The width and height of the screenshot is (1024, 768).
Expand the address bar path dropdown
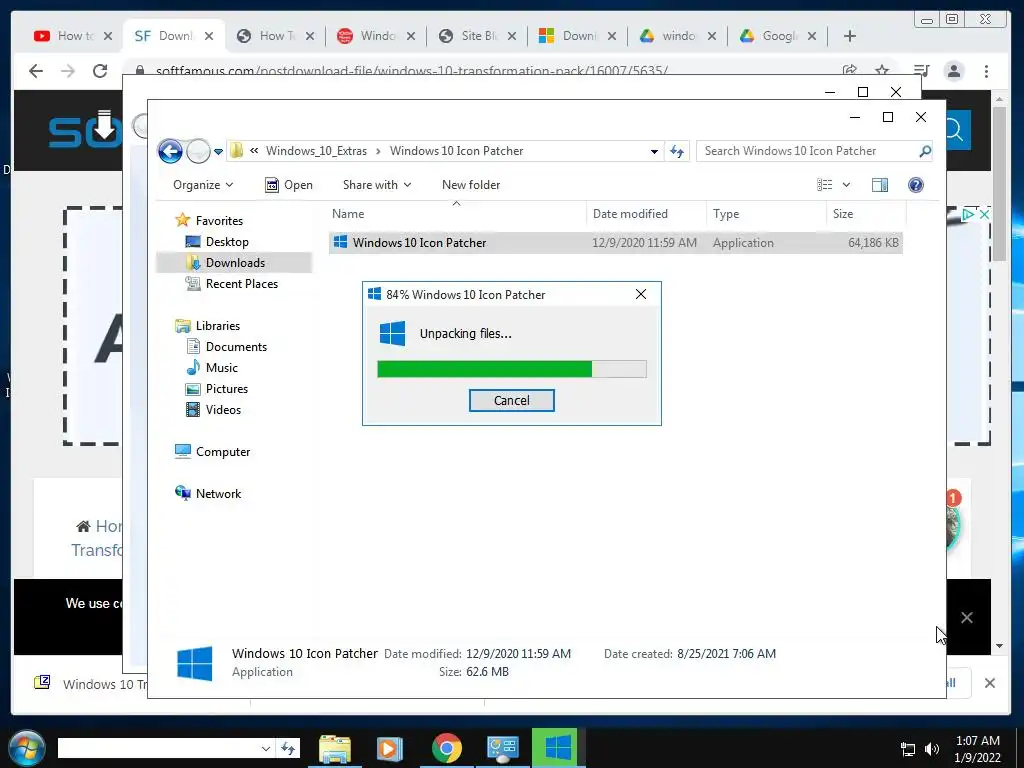click(x=654, y=152)
